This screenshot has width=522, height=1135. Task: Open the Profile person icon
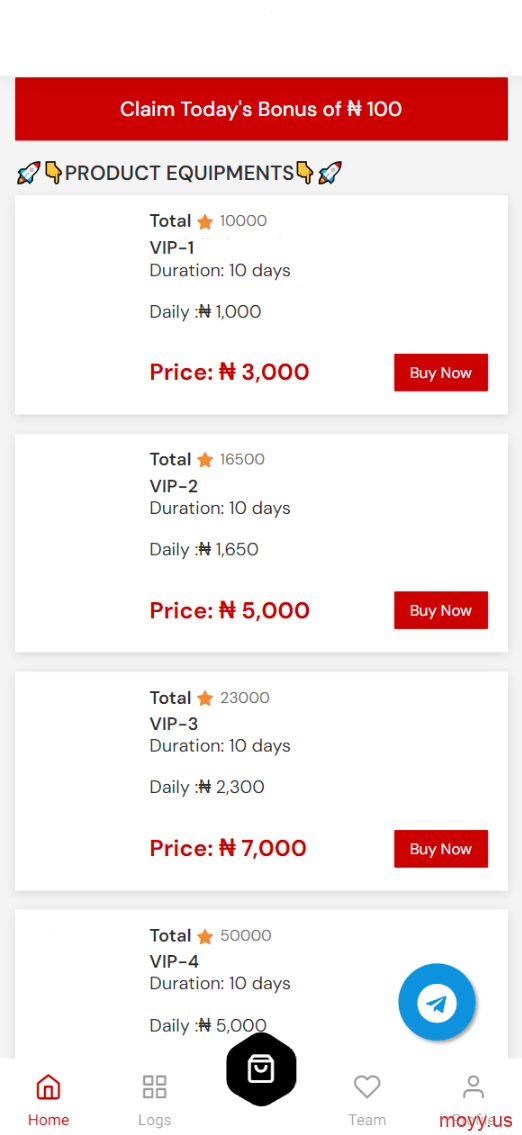tap(473, 1087)
